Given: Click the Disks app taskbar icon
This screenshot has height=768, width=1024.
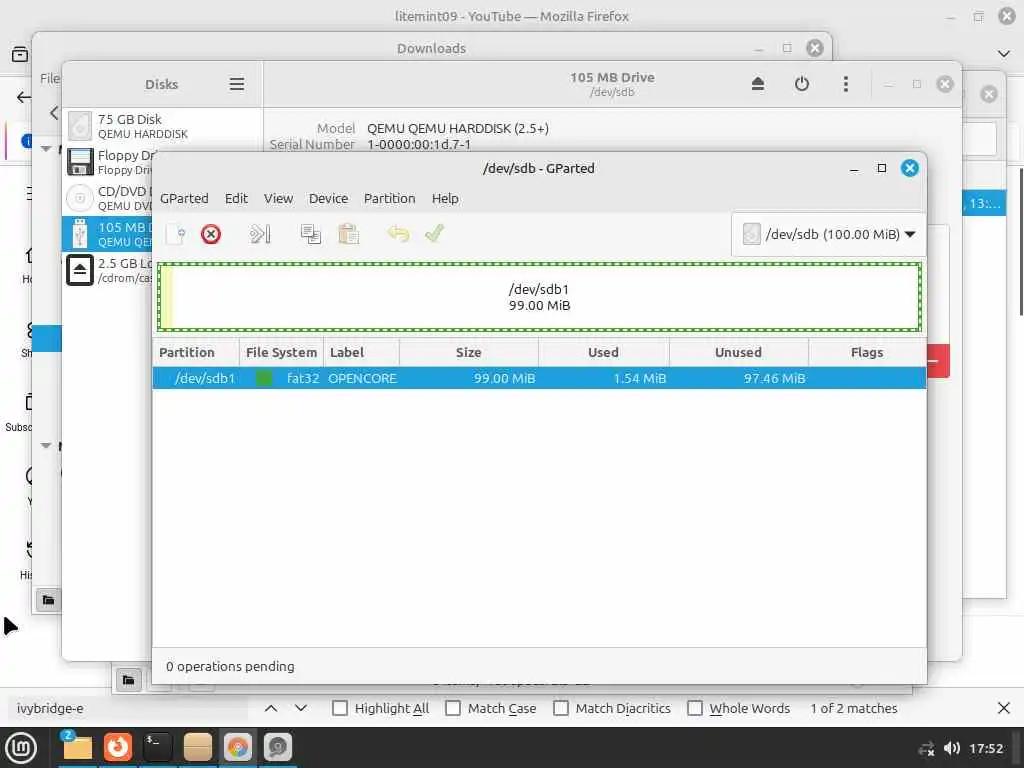Looking at the screenshot, I should [x=278, y=747].
